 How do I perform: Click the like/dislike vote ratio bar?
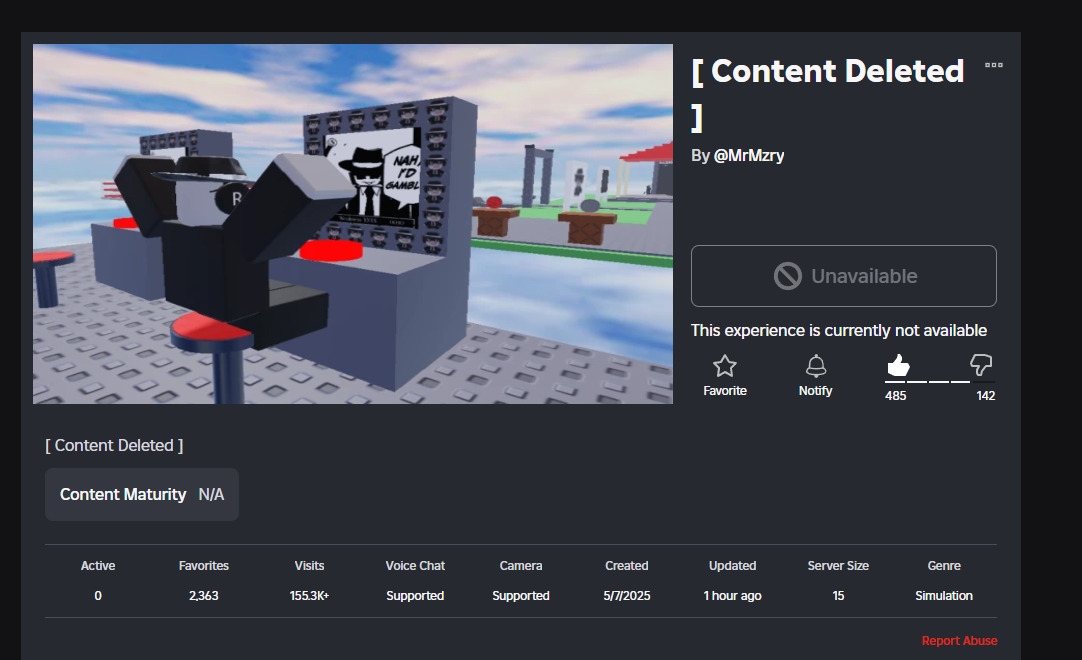click(x=940, y=381)
